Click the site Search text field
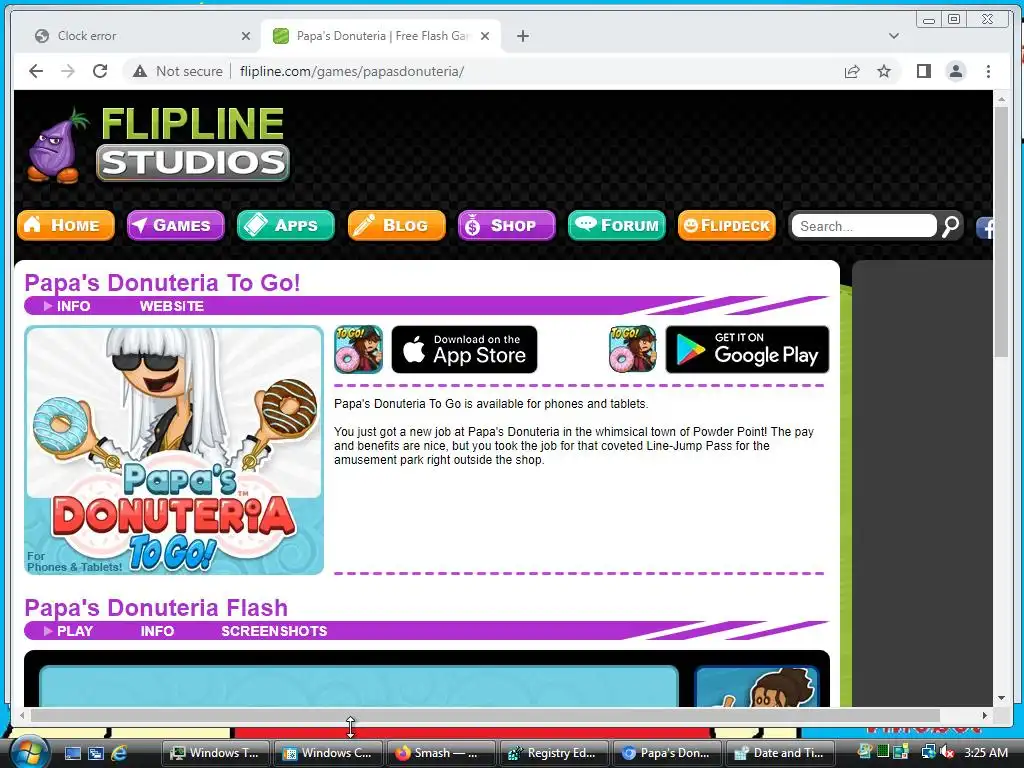Screen dimensions: 1024x768 click(863, 226)
